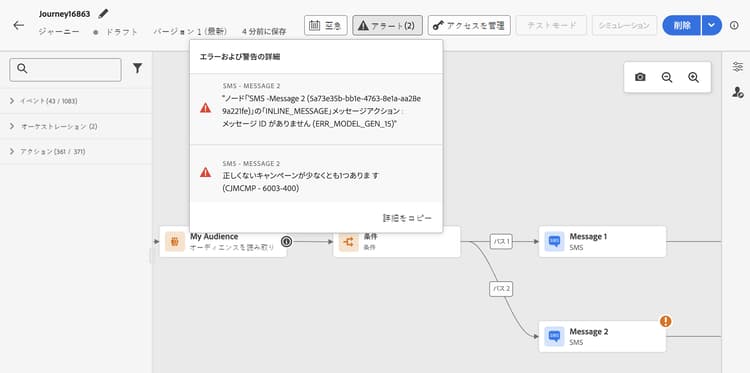The width and height of the screenshot is (750, 373).
Task: Expand the オーケストレーション (2) section
Action: (x=76, y=126)
